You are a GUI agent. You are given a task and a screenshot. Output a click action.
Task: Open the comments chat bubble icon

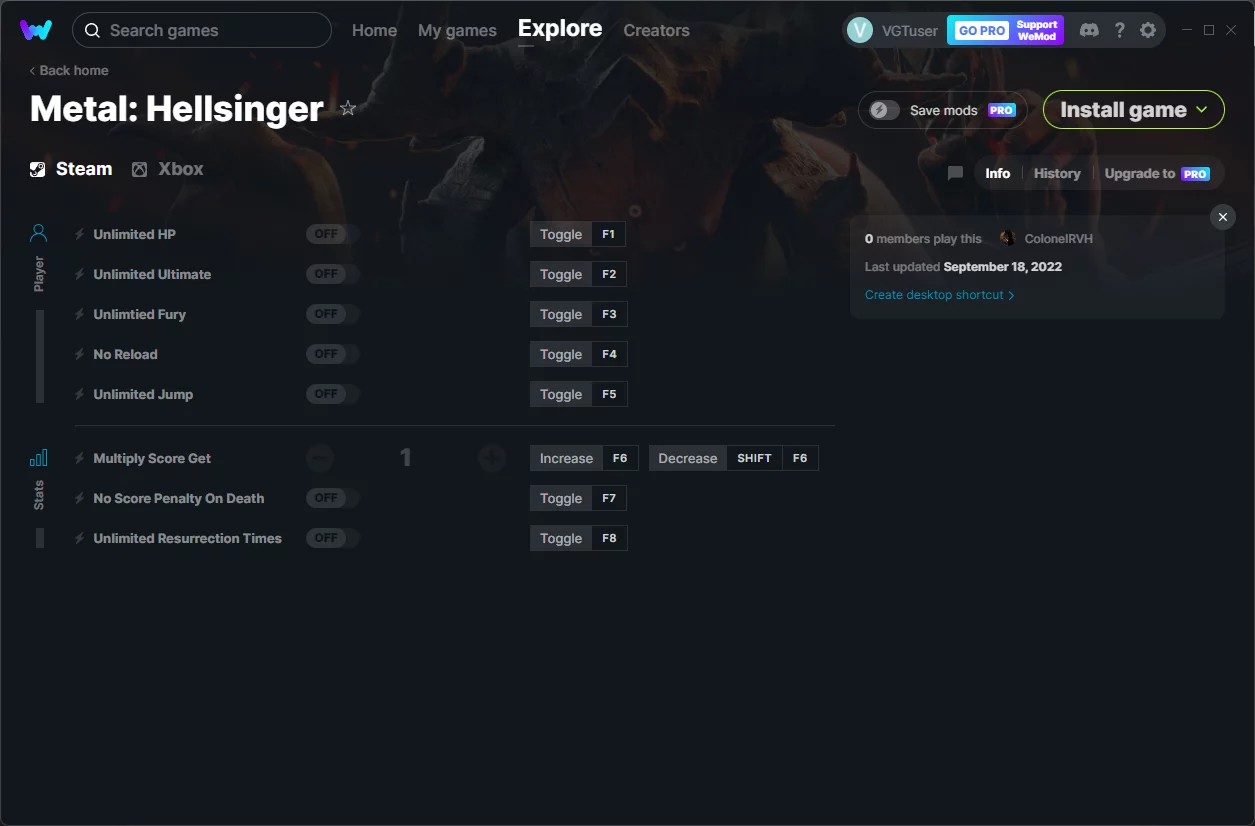955,173
